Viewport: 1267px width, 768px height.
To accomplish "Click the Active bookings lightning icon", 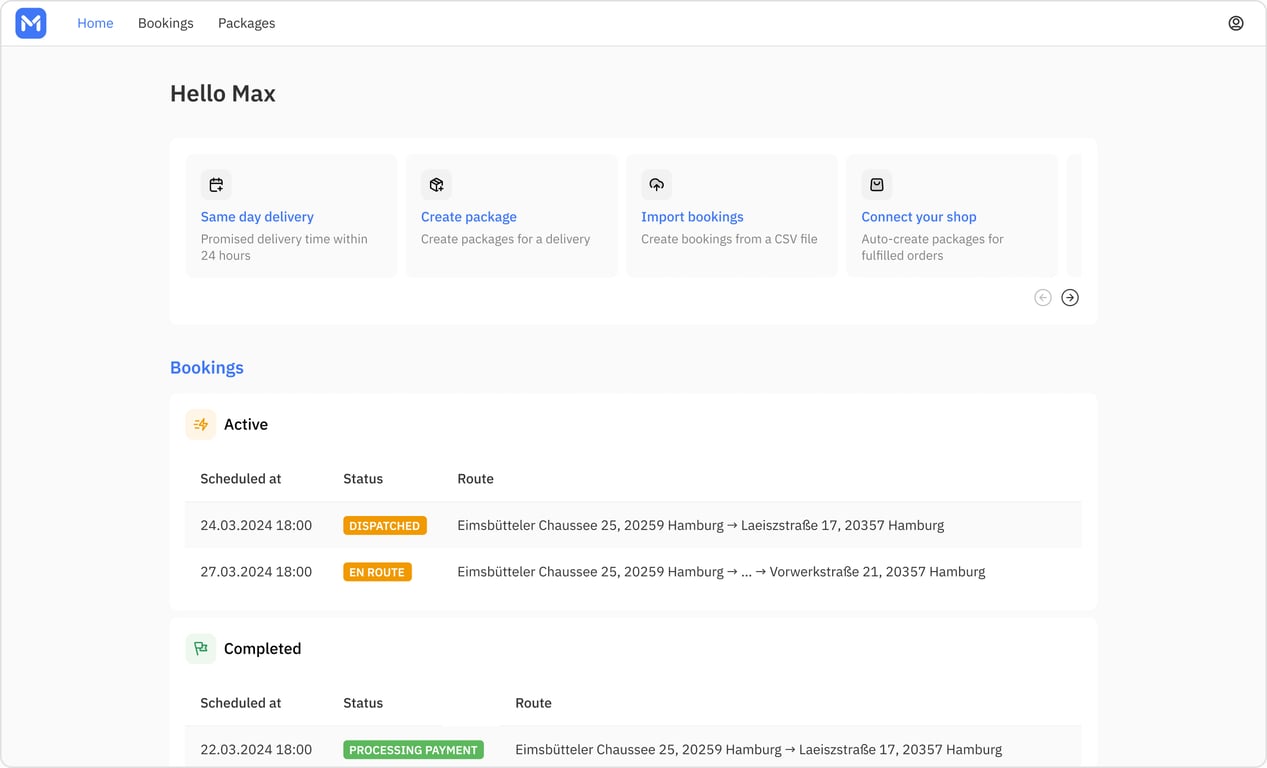I will pyautogui.click(x=201, y=424).
